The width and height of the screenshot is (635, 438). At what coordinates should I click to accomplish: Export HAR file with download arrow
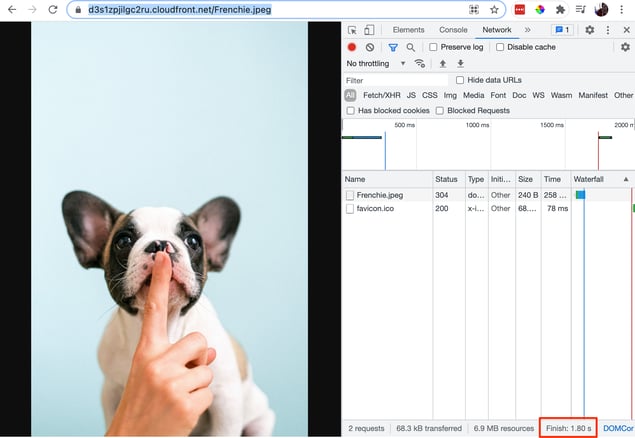click(460, 64)
